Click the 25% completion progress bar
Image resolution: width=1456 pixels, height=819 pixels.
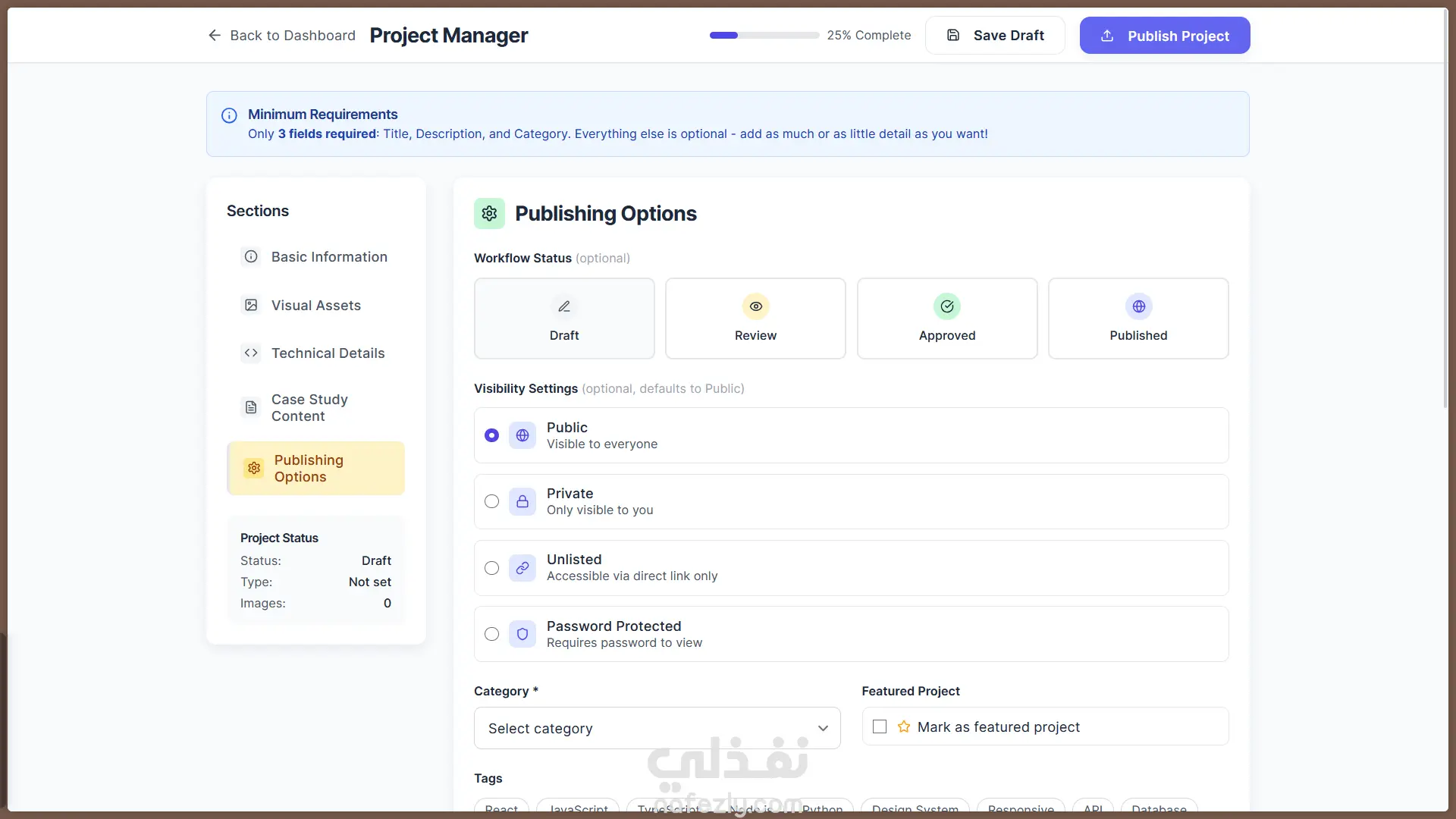764,36
